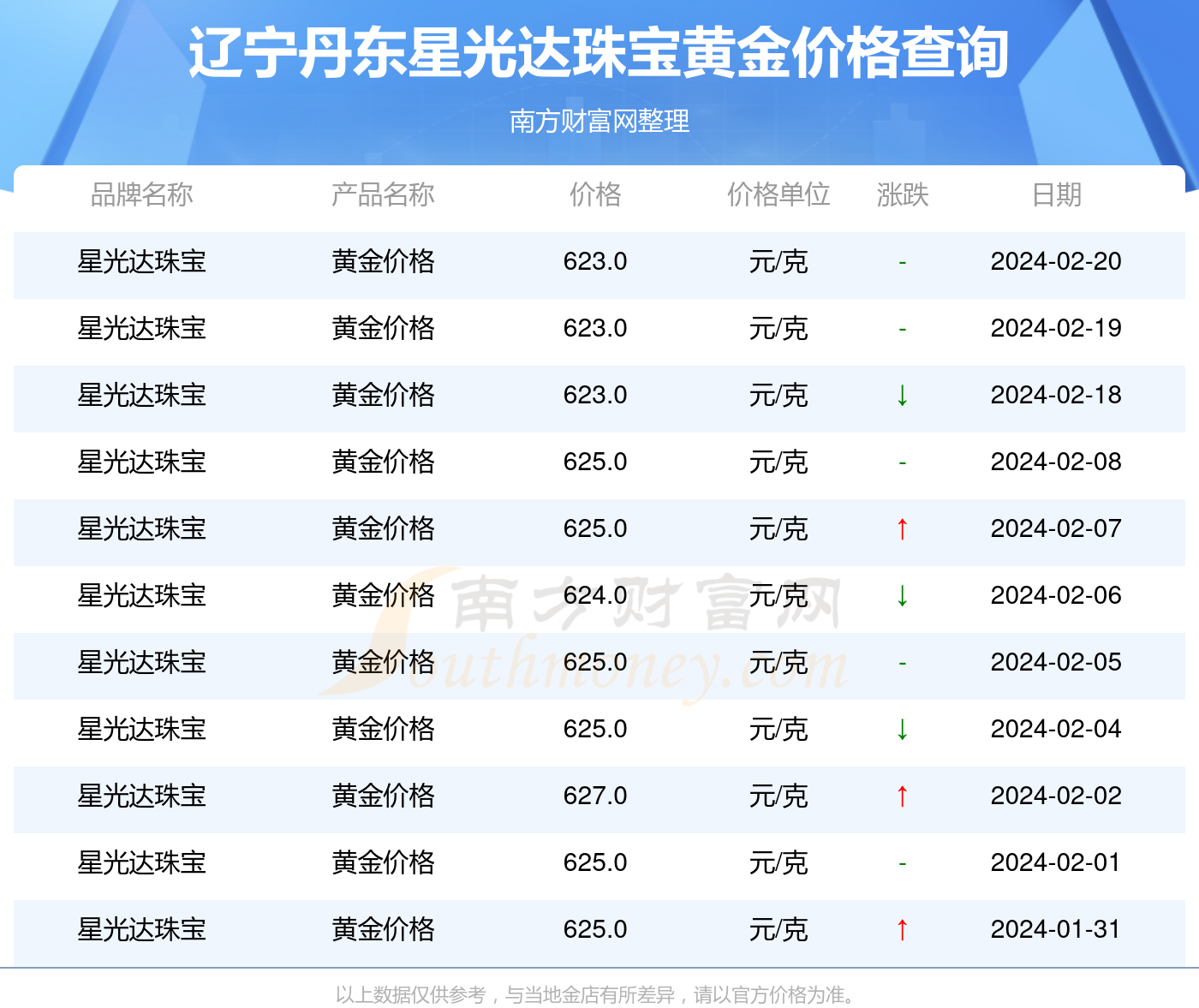Click the dash change marker for 2024-02-20
The width and height of the screenshot is (1199, 1008).
pyautogui.click(x=903, y=262)
